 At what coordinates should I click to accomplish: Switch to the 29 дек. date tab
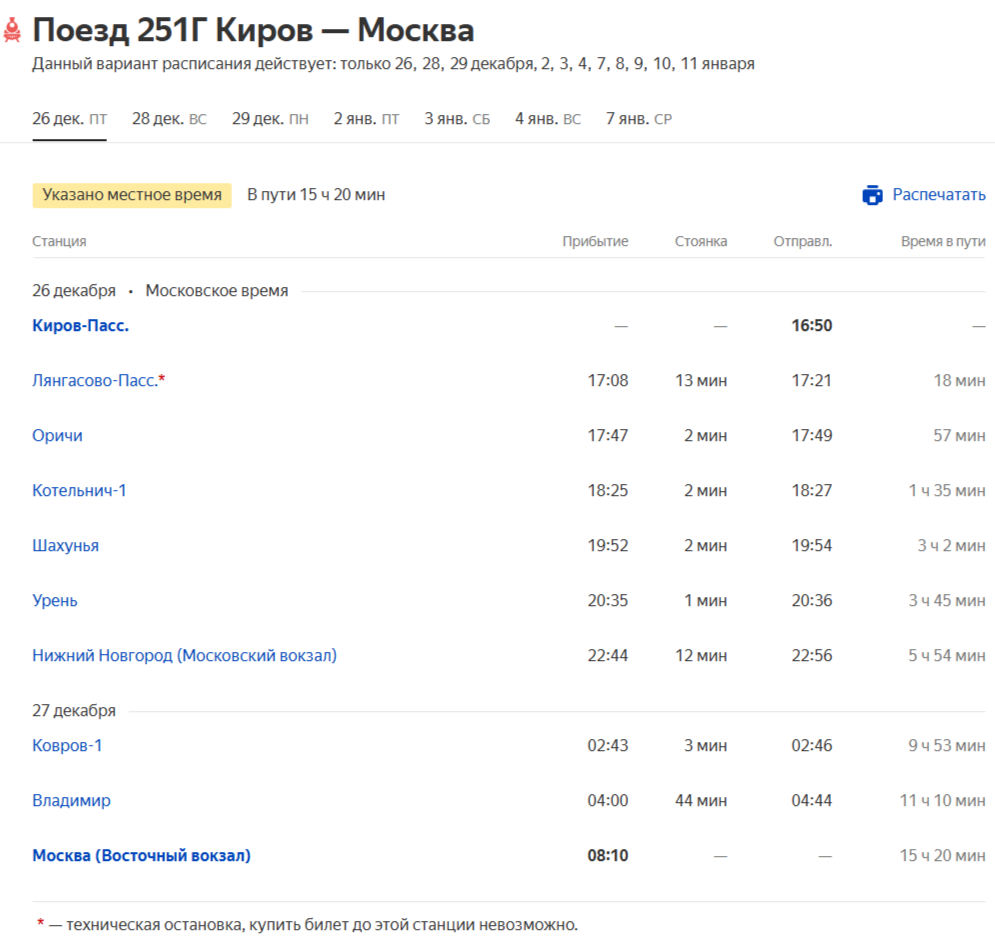click(270, 119)
